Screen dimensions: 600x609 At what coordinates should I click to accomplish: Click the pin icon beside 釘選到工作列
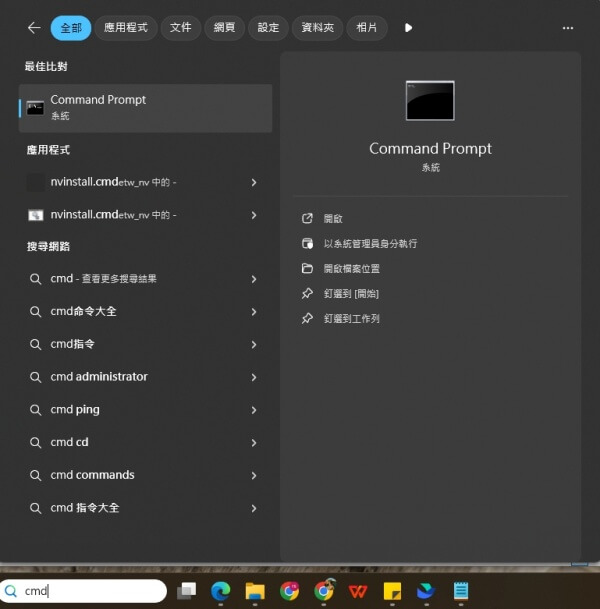[307, 318]
